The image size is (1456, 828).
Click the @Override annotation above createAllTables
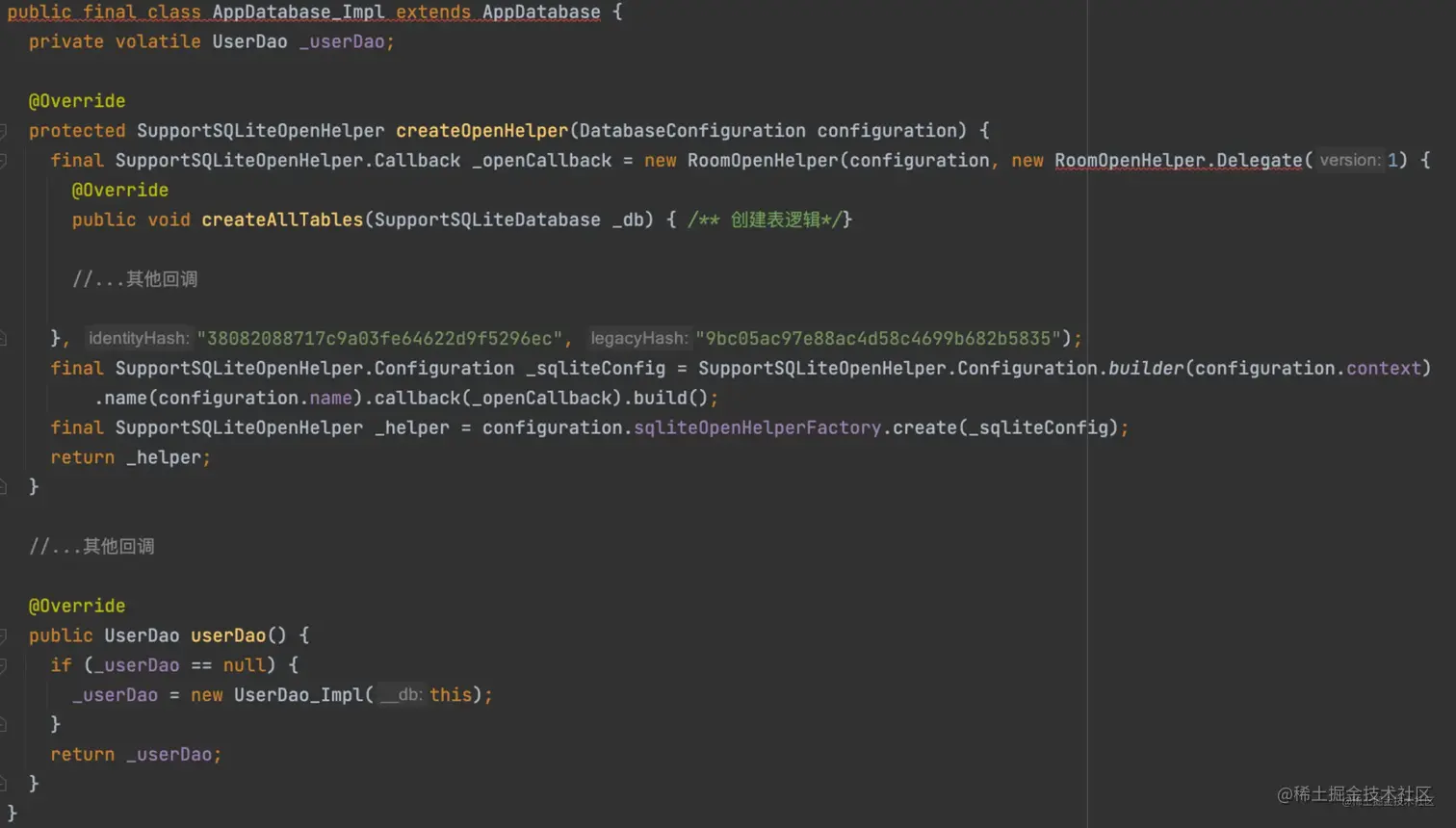point(120,191)
